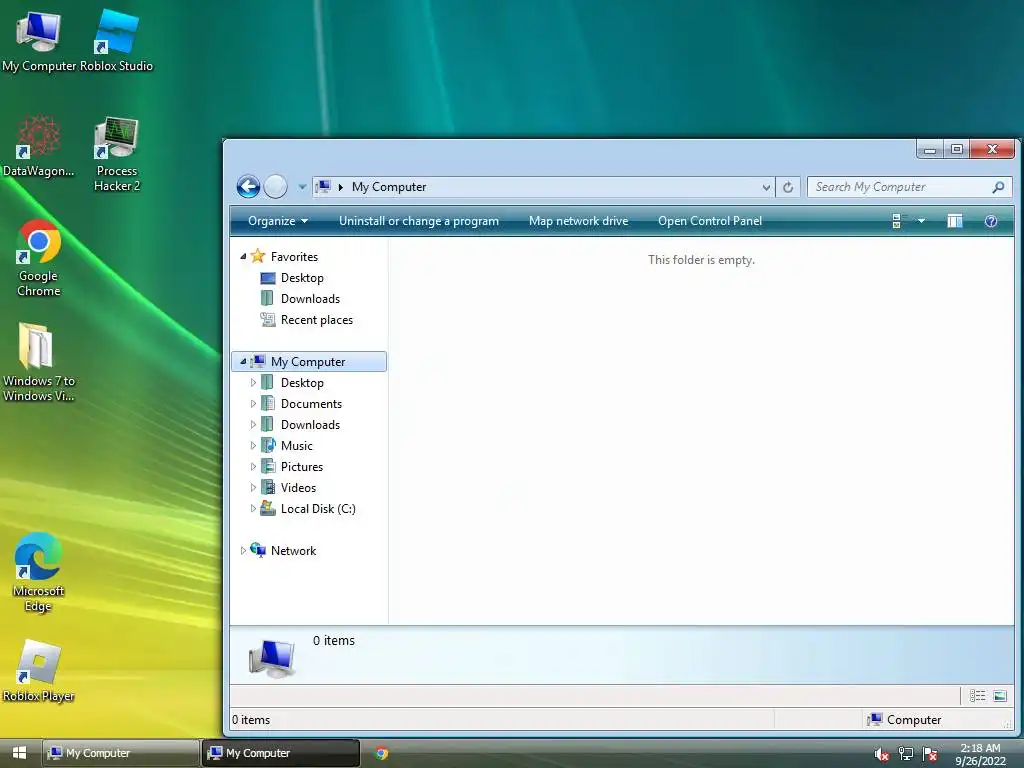
Task: Open the Organize menu
Action: [x=278, y=221]
